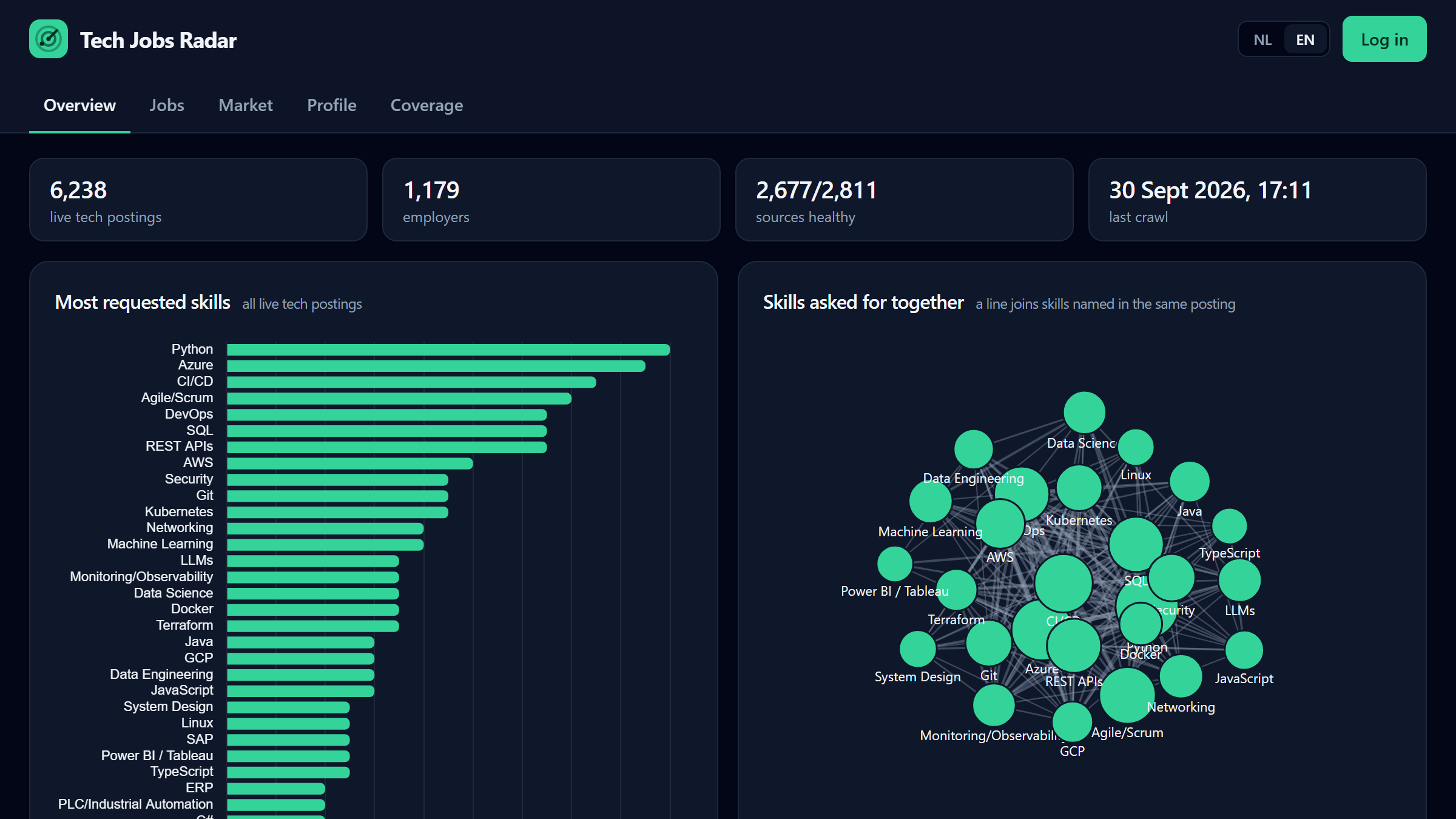
Task: Click the Agile/Scrum bar in the chart
Action: pyautogui.click(x=399, y=399)
